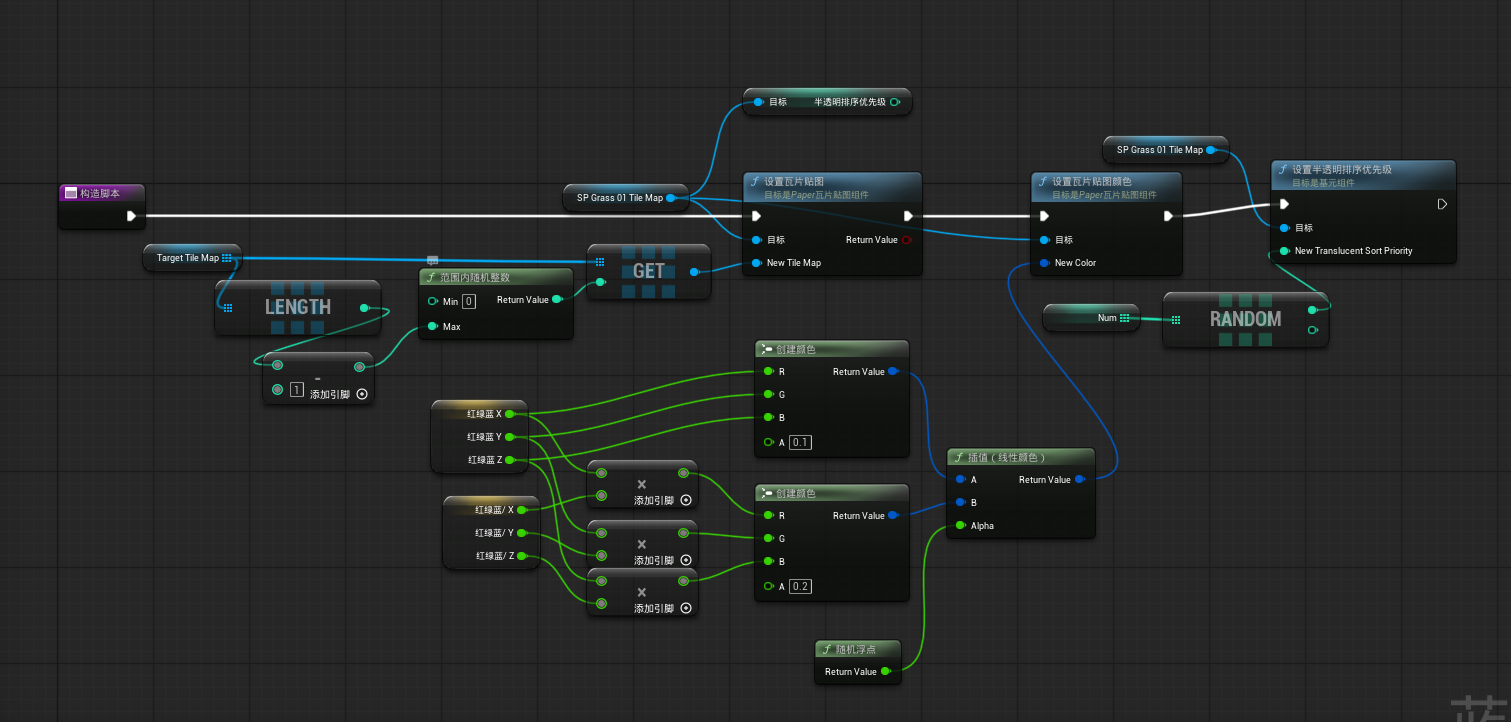Click 红绿蓝/ X output pin
1511x722 pixels.
pyautogui.click(x=522, y=510)
